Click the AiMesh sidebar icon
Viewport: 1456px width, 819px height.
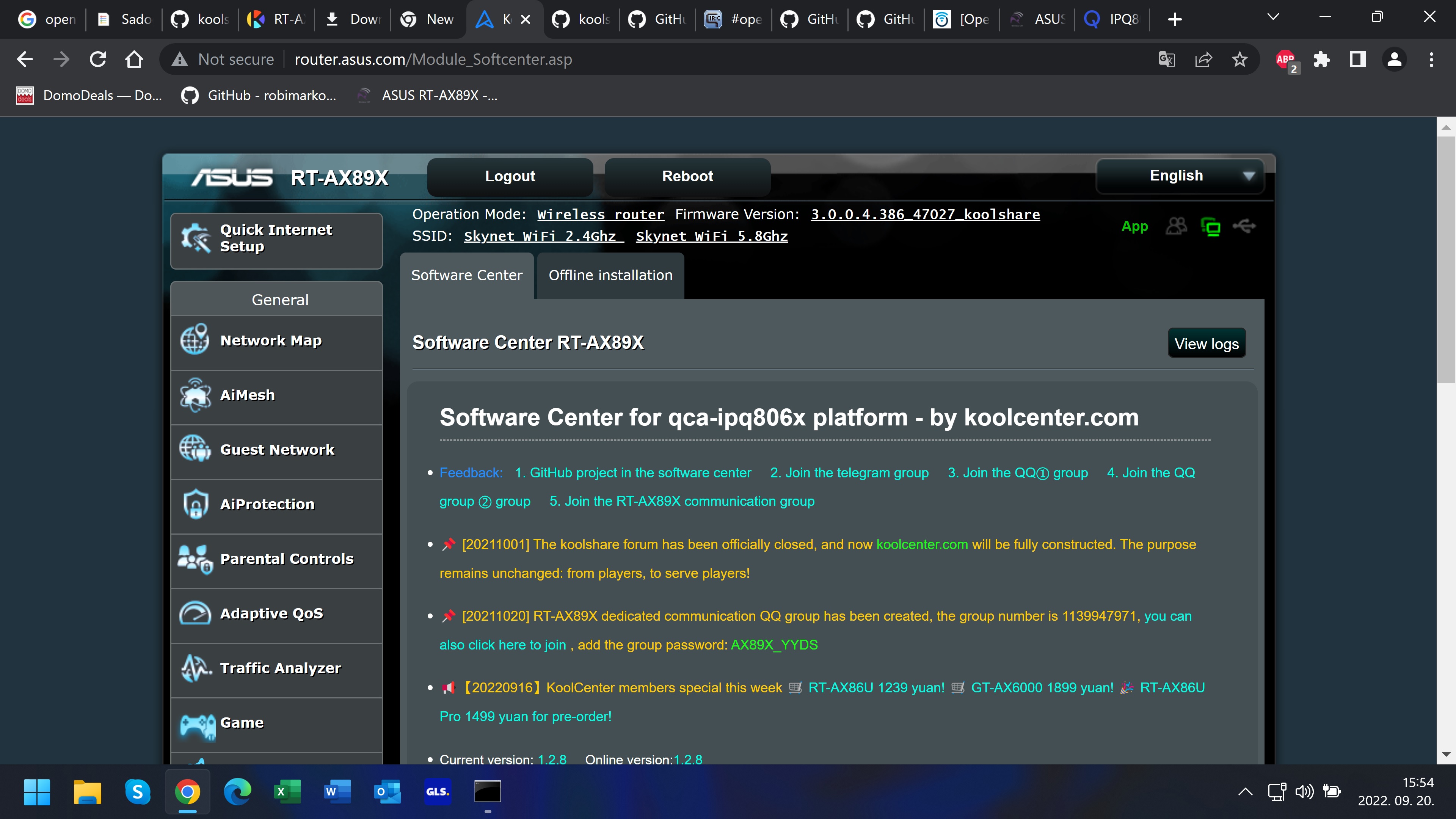pyautogui.click(x=195, y=394)
